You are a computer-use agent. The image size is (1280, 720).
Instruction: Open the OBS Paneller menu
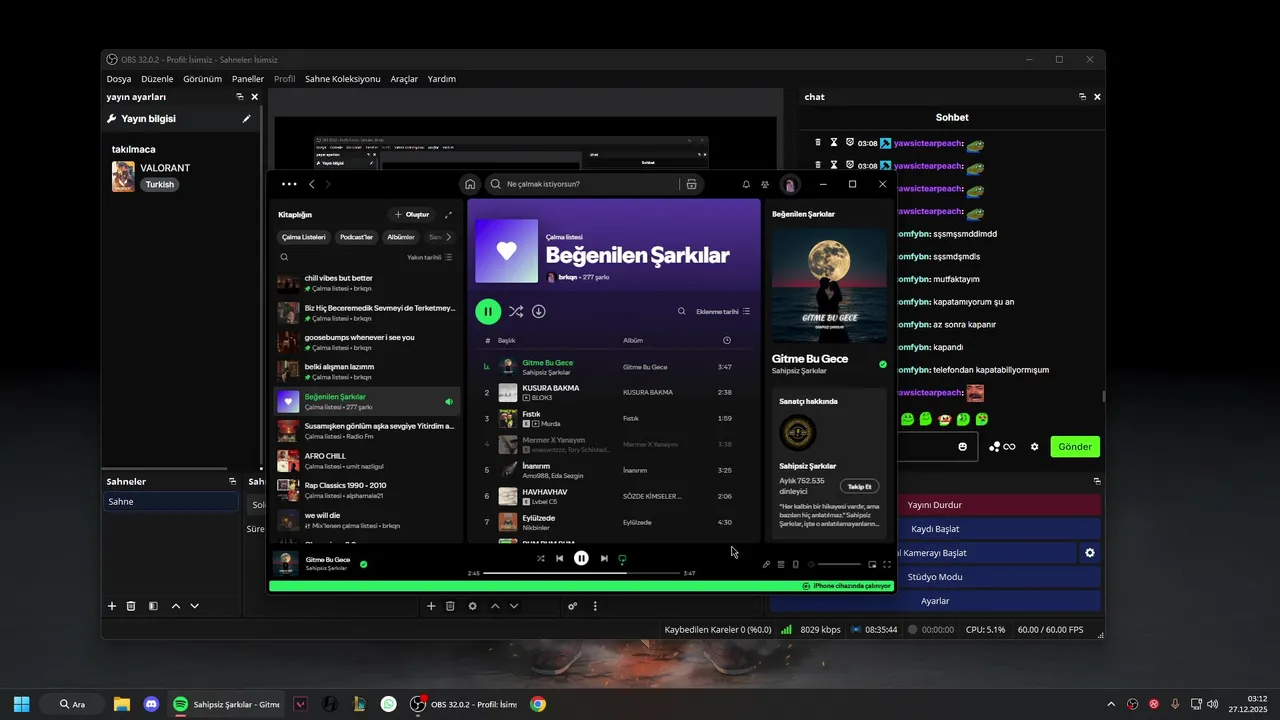tap(248, 79)
